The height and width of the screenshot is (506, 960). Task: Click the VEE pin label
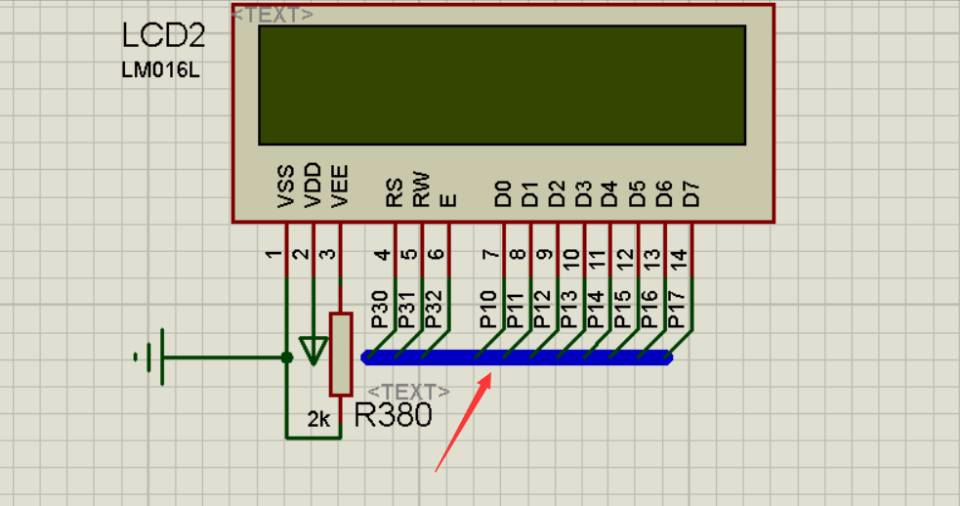pos(340,186)
